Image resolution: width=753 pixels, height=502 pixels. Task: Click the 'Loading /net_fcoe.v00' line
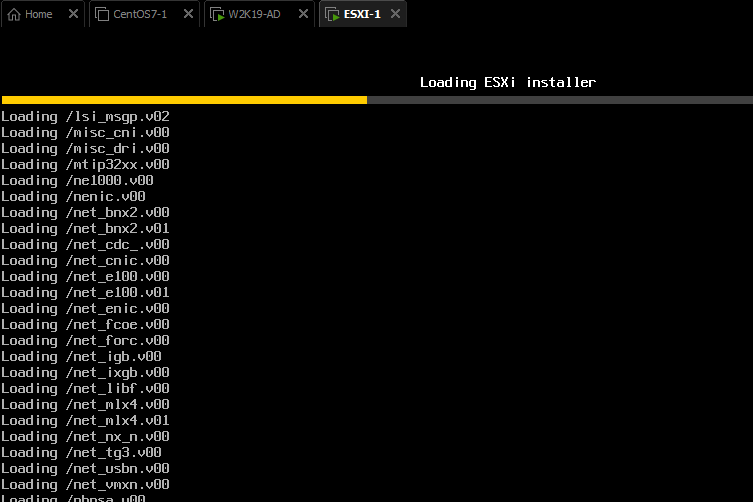(x=85, y=325)
